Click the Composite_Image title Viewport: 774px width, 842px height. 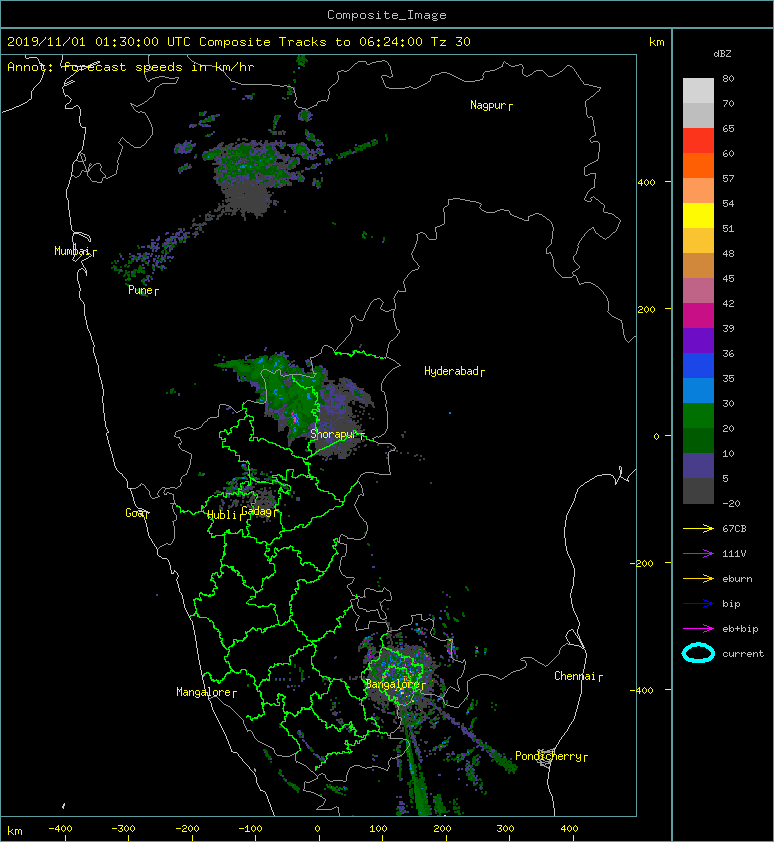click(387, 15)
